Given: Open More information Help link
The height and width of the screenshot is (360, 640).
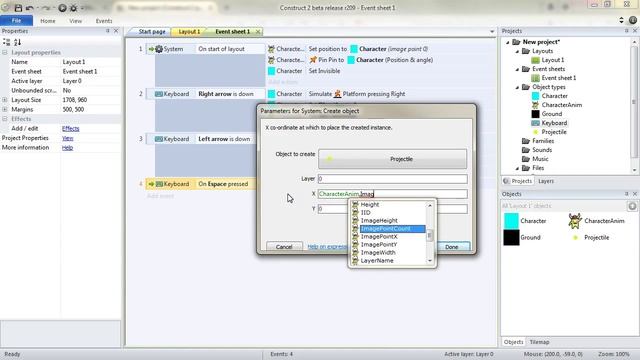Looking at the screenshot, I should (x=67, y=148).
